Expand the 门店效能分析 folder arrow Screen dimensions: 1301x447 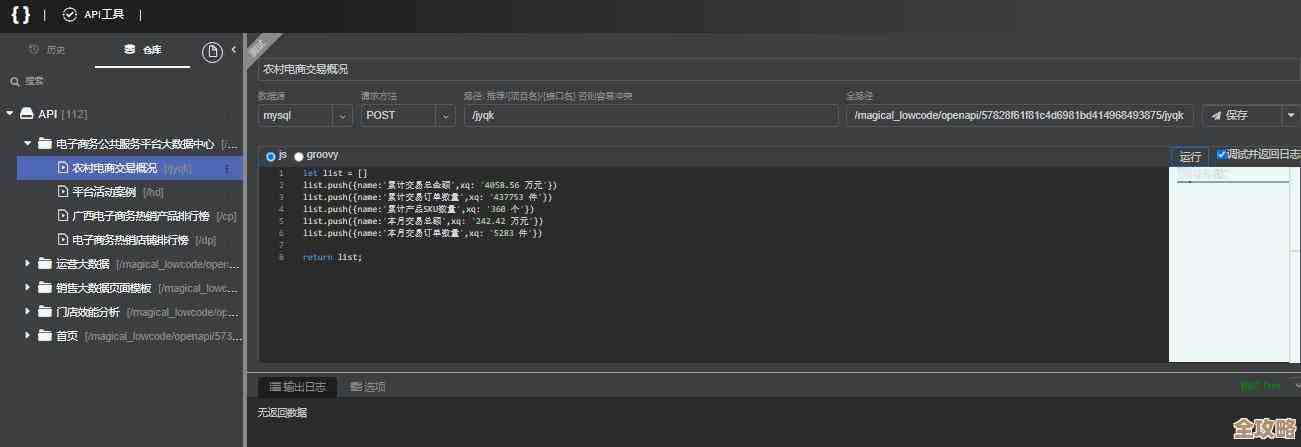click(x=28, y=312)
